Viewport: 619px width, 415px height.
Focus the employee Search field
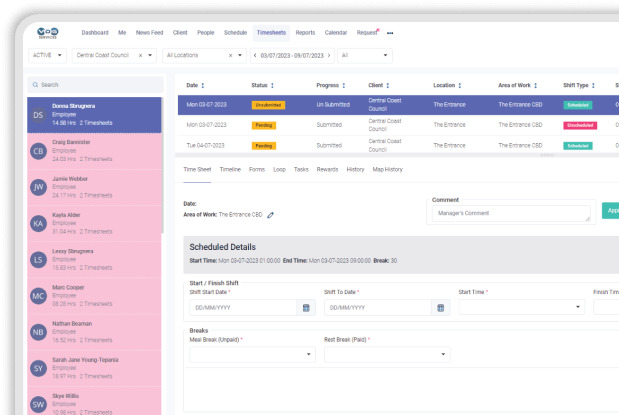click(96, 85)
